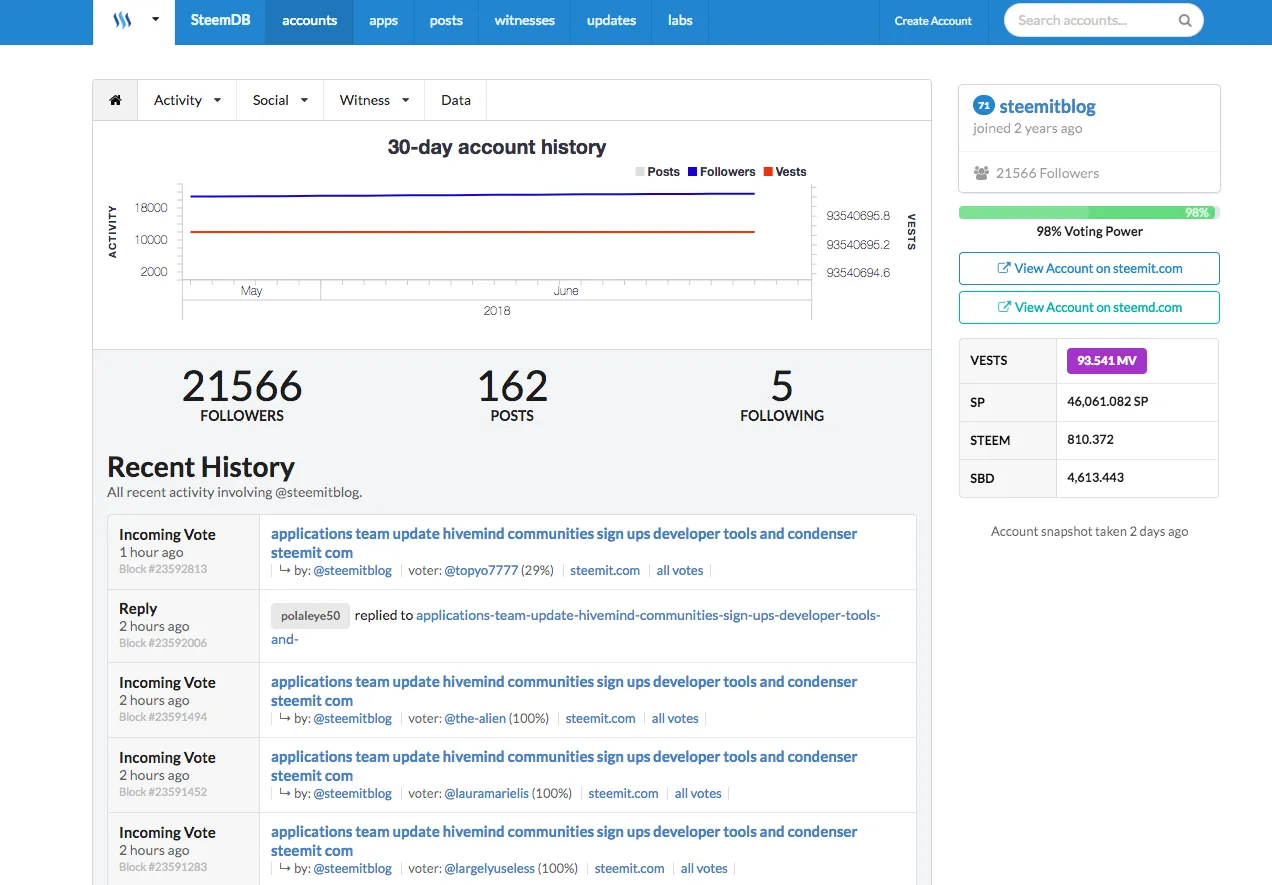Image resolution: width=1272 pixels, height=885 pixels.
Task: Expand the Activity dropdown menu
Action: click(x=187, y=100)
